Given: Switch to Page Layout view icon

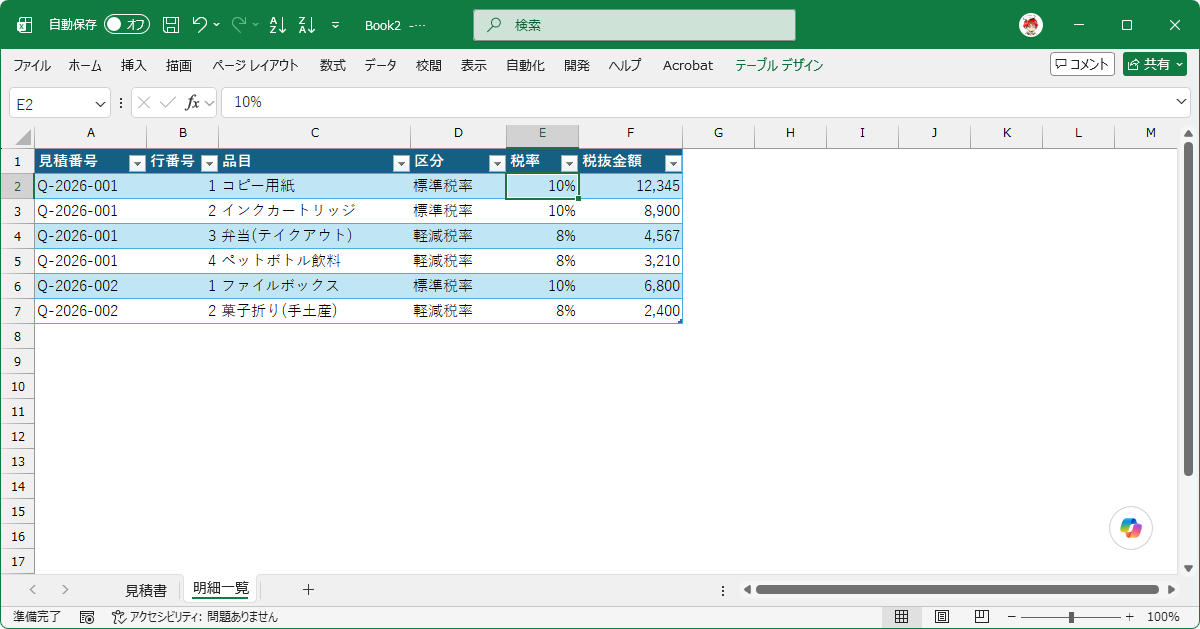Looking at the screenshot, I should click(x=941, y=617).
